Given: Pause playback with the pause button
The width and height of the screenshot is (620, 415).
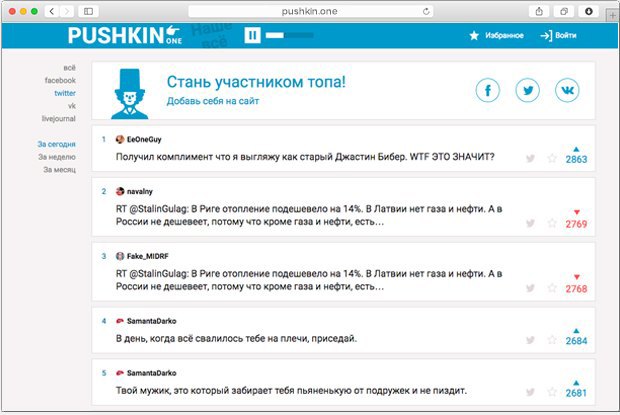Looking at the screenshot, I should [252, 35].
